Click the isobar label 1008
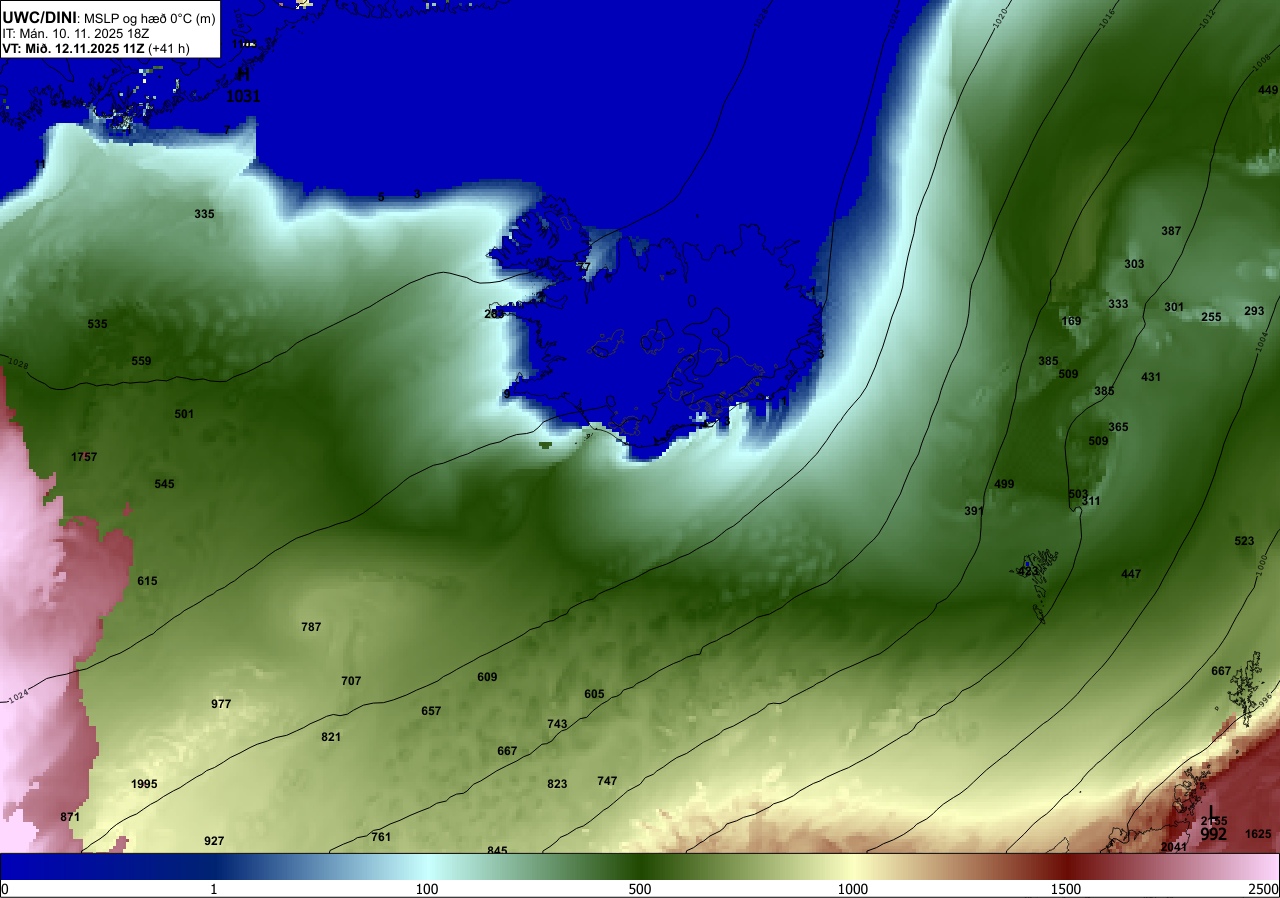The image size is (1280, 898). [1262, 62]
